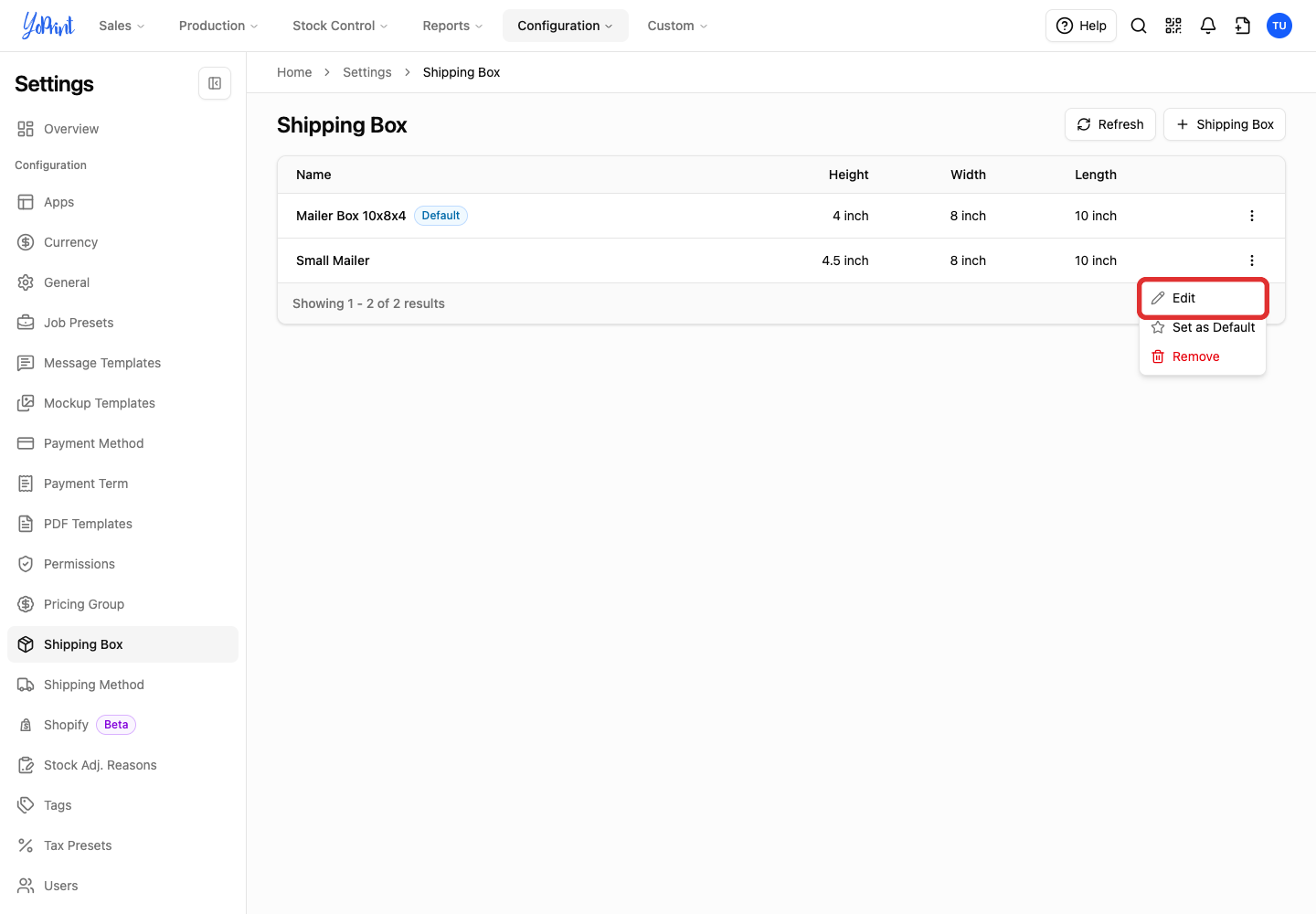Choose Remove from the context menu
The width and height of the screenshot is (1316, 914).
[1203, 356]
